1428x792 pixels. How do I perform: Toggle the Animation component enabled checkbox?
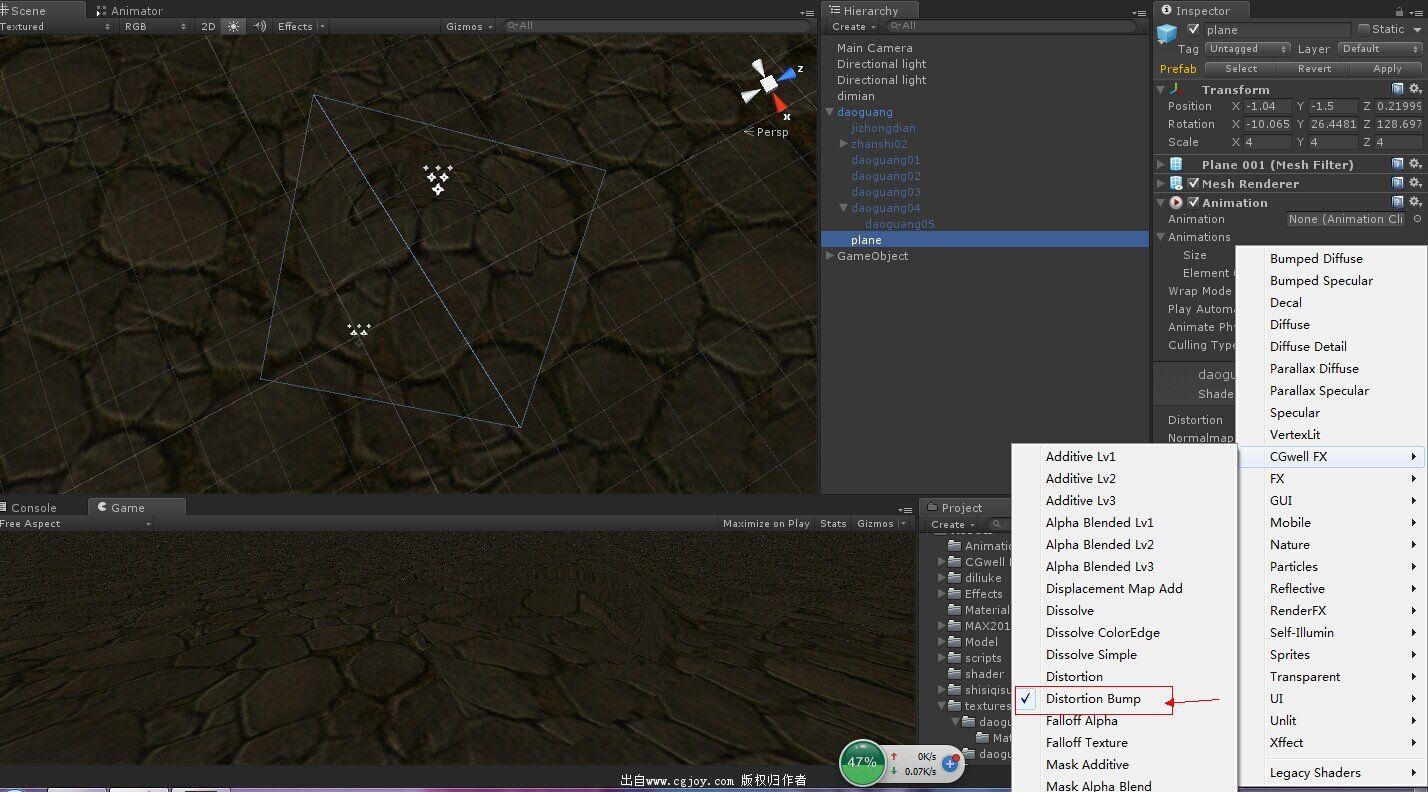click(x=1193, y=202)
